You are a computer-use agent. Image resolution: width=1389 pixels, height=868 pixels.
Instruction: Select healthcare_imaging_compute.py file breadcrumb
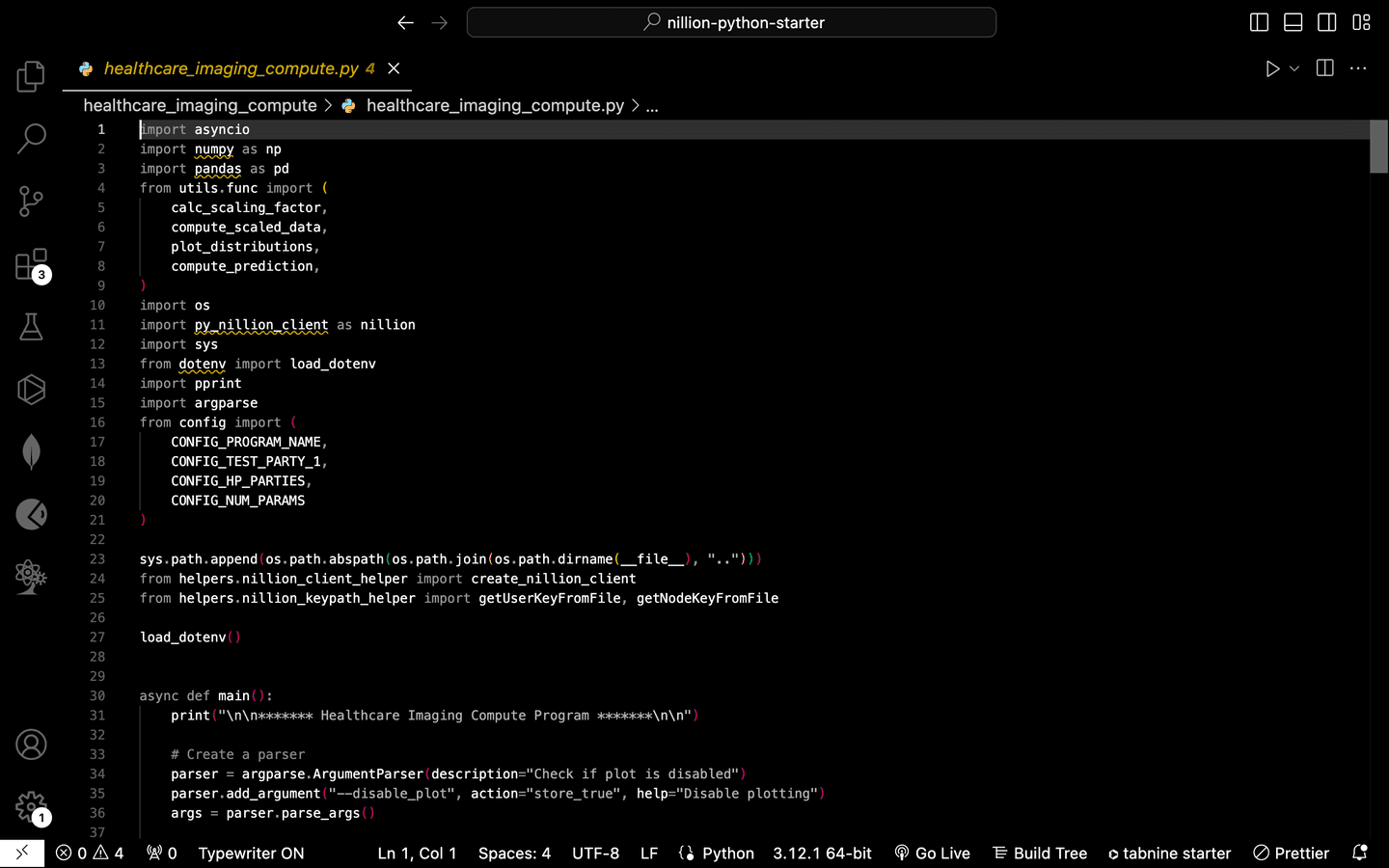click(495, 105)
